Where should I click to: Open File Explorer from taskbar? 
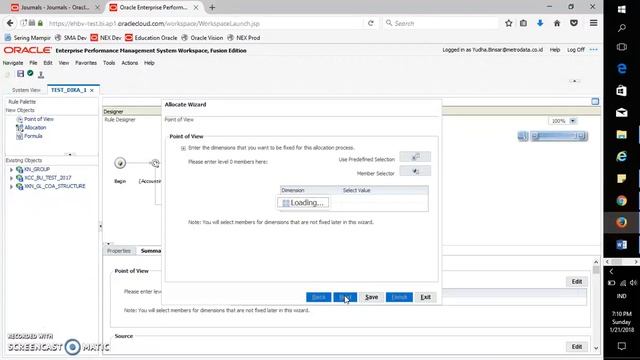pyautogui.click(x=622, y=134)
